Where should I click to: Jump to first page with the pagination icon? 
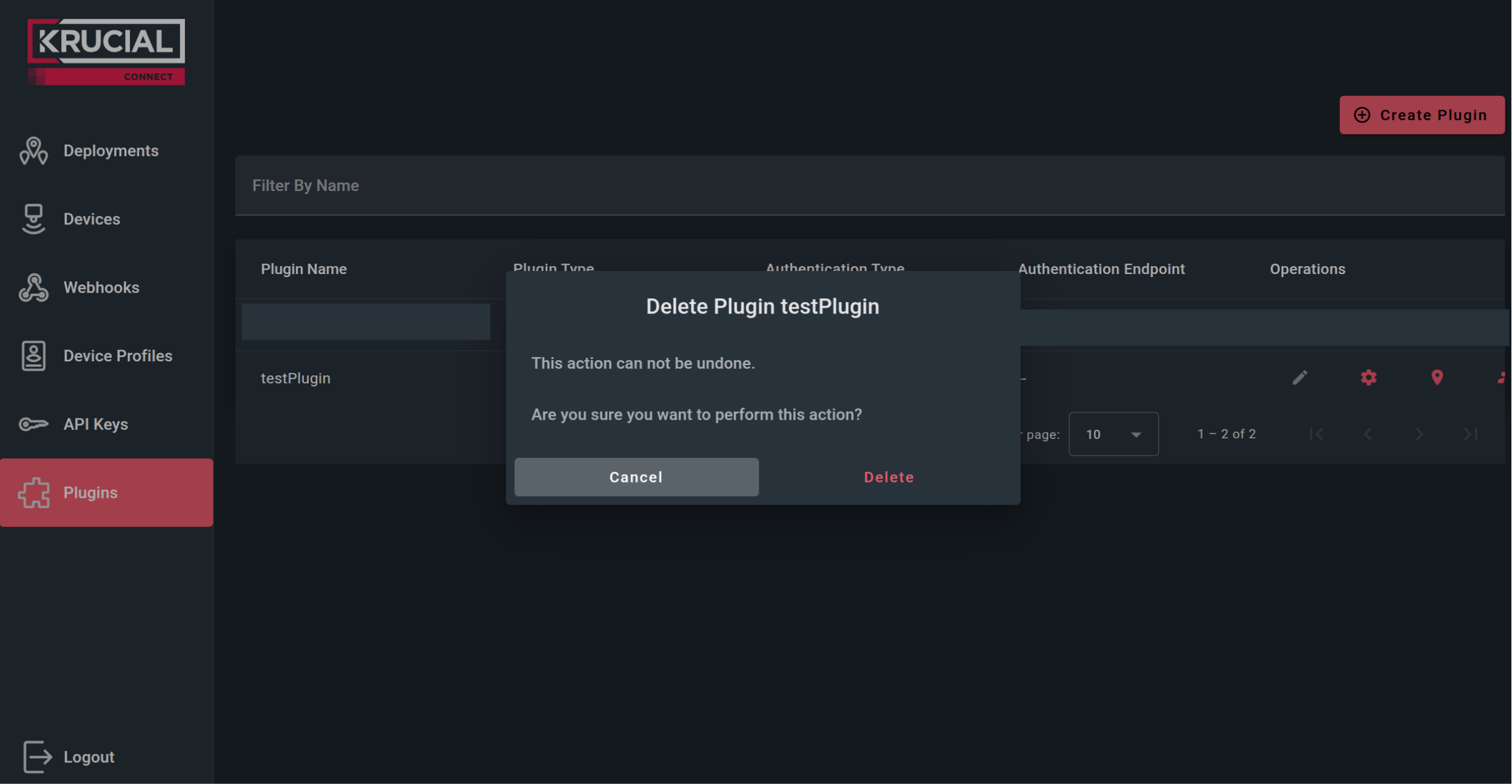(1317, 434)
